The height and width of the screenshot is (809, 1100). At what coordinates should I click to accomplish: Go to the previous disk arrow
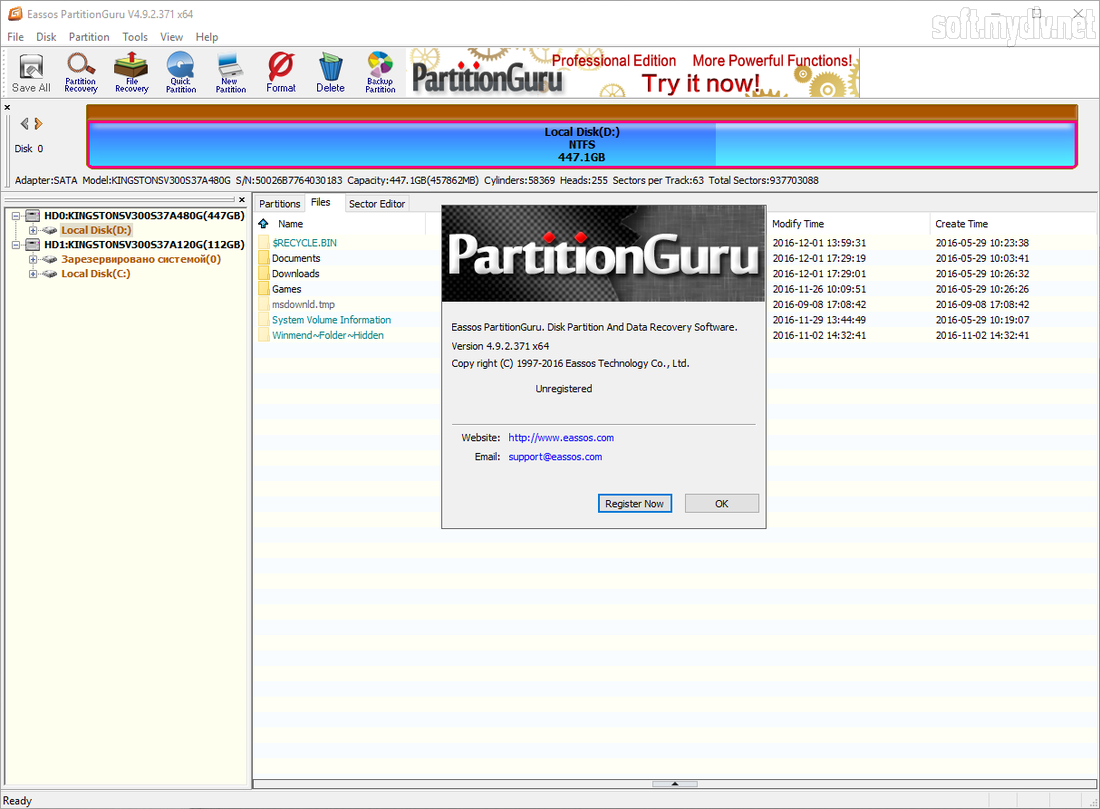(25, 123)
